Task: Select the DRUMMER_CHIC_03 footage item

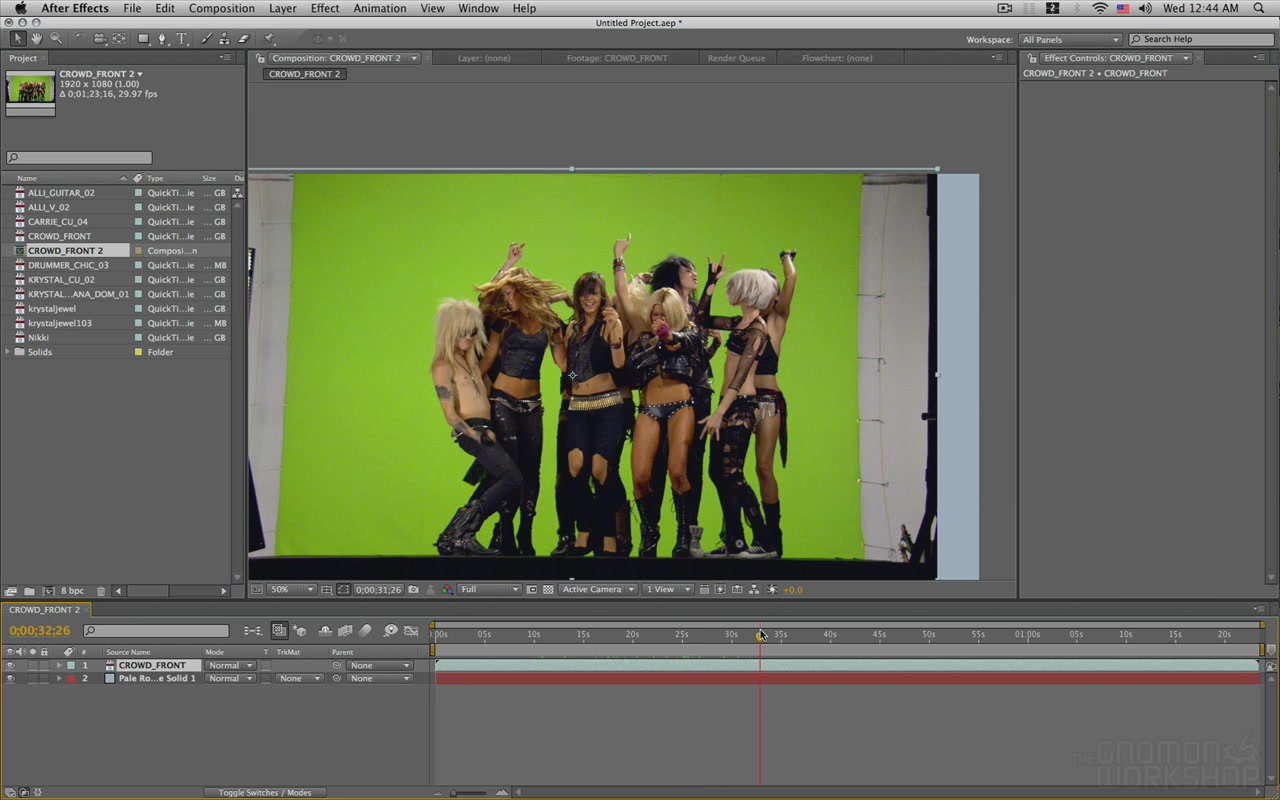Action: point(68,265)
